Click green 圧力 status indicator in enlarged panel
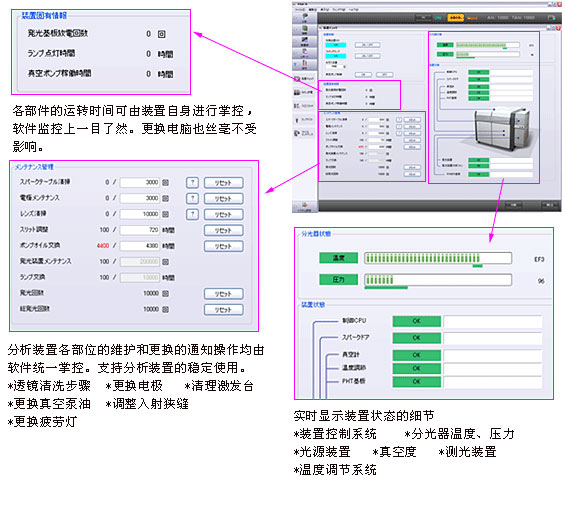The image size is (565, 520). coord(338,280)
